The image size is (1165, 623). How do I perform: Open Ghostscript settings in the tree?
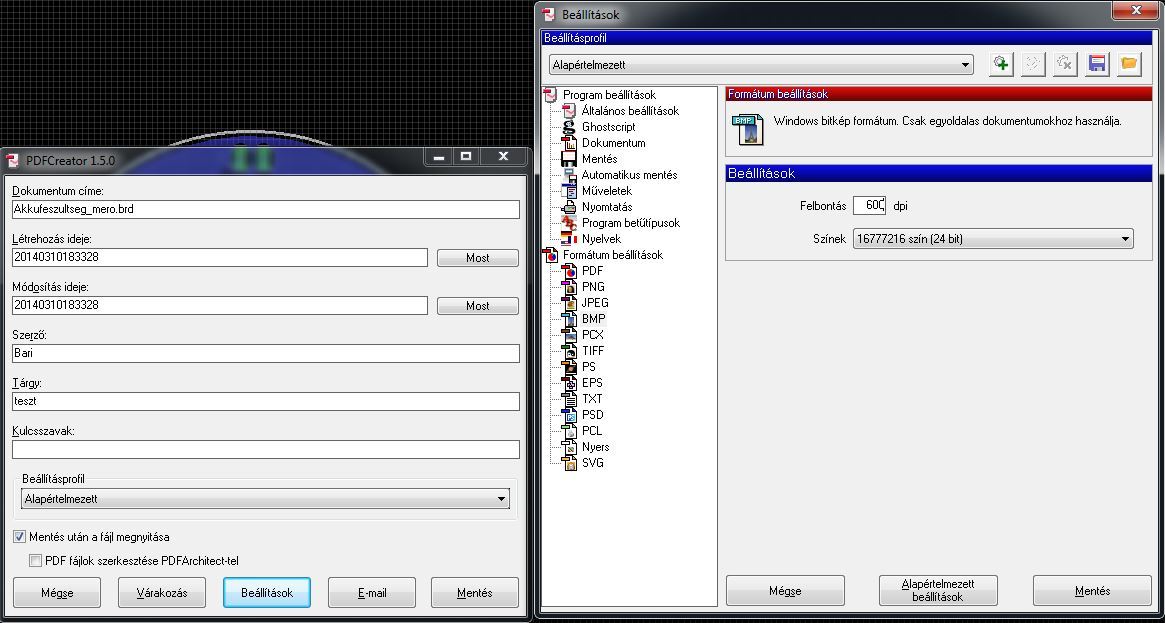(609, 127)
